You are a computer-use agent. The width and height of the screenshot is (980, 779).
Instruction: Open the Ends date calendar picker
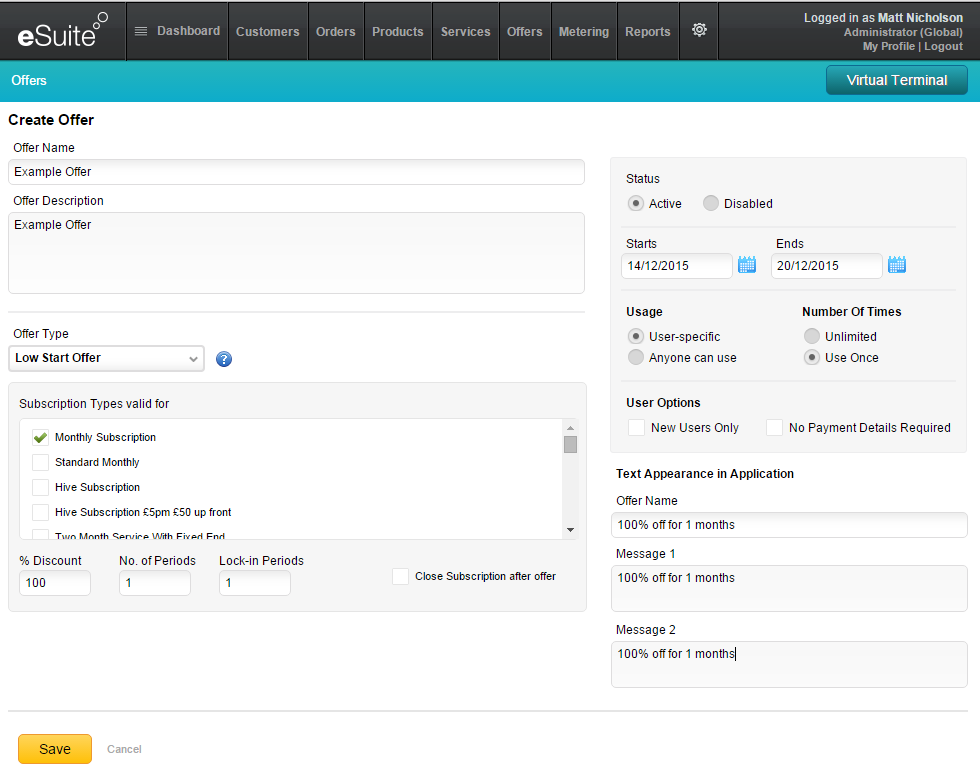[x=897, y=265]
